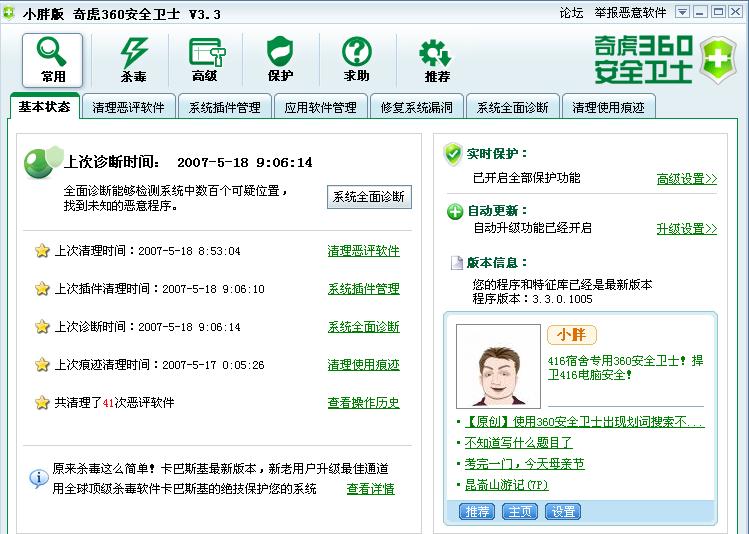The width and height of the screenshot is (749, 534).
Task: Click the title bar dropdown arrow button
Action: pos(682,12)
